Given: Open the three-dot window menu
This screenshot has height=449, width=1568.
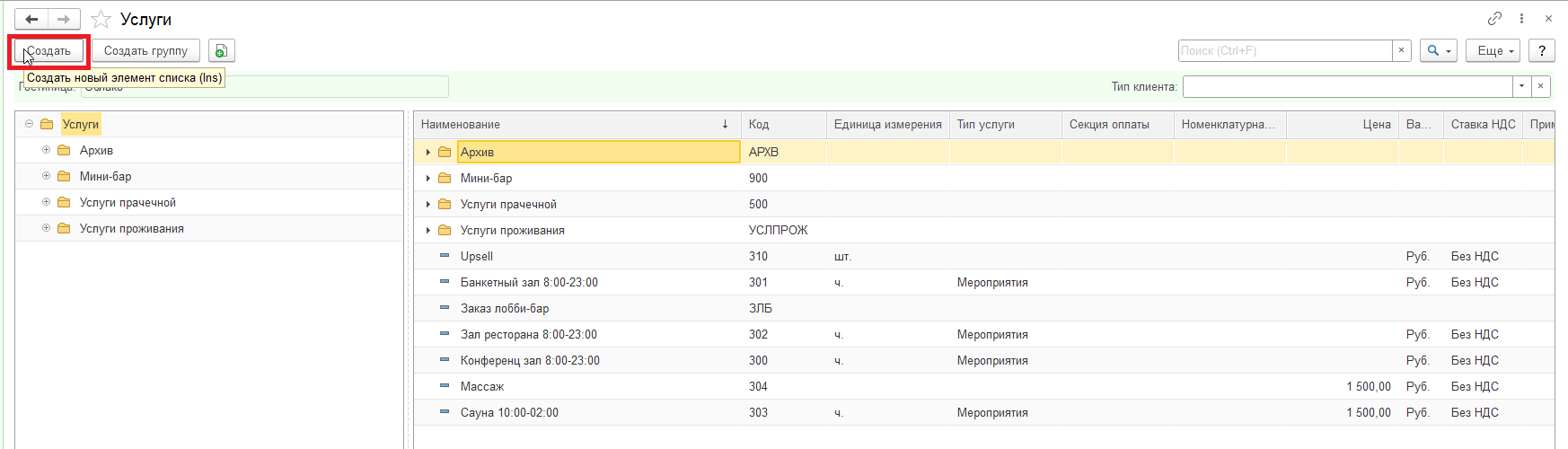Looking at the screenshot, I should click(x=1521, y=18).
